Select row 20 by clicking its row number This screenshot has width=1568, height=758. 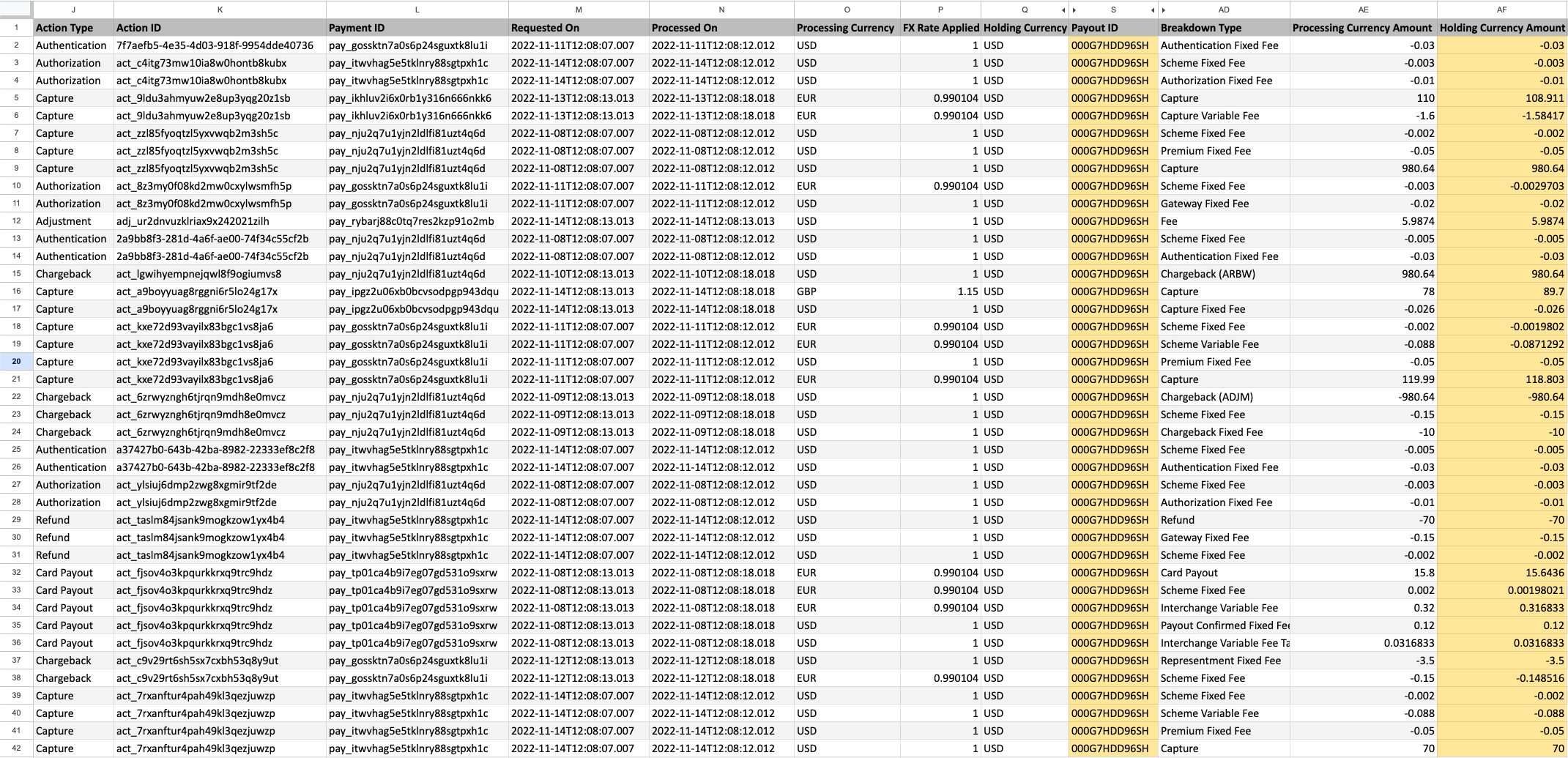point(16,362)
